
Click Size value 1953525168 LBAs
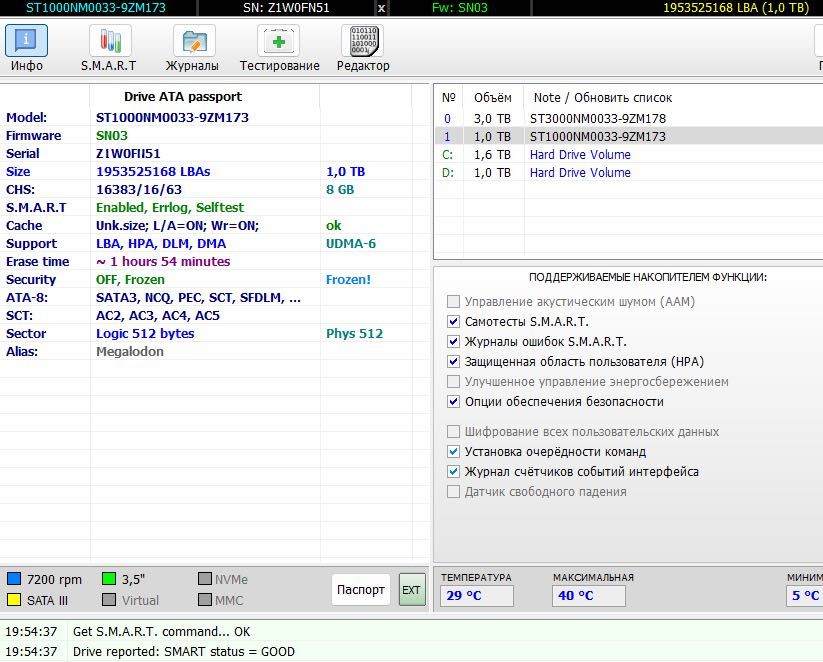[x=153, y=172]
